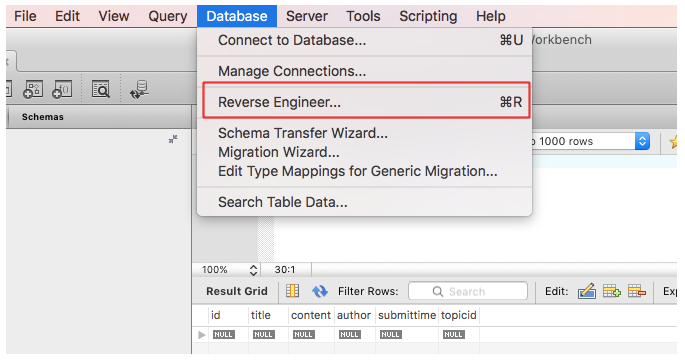Click the 100% zoom stepper arrows
Image resolution: width=685 pixels, height=360 pixels.
[x=253, y=270]
